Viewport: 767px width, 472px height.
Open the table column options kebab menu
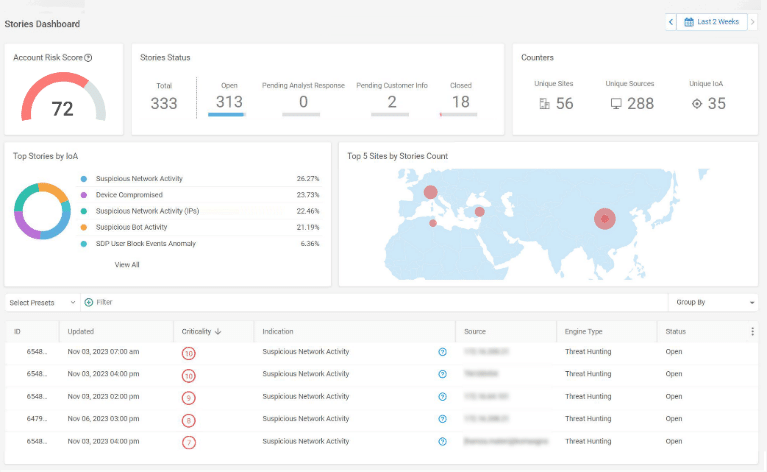[752, 331]
